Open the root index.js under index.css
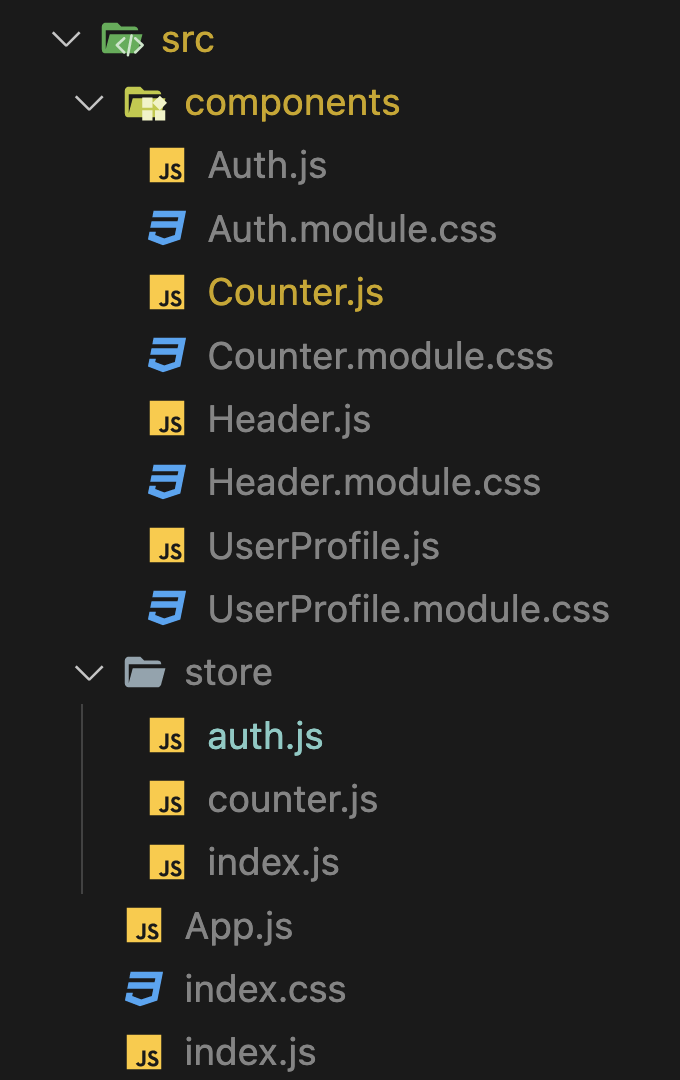 (250, 1053)
